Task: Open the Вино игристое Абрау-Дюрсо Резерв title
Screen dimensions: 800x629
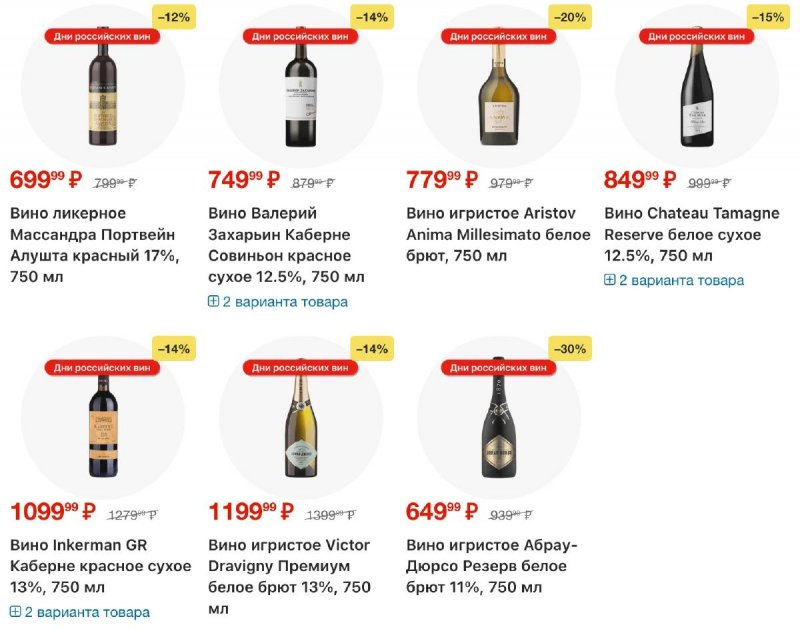Action: pyautogui.click(x=491, y=566)
